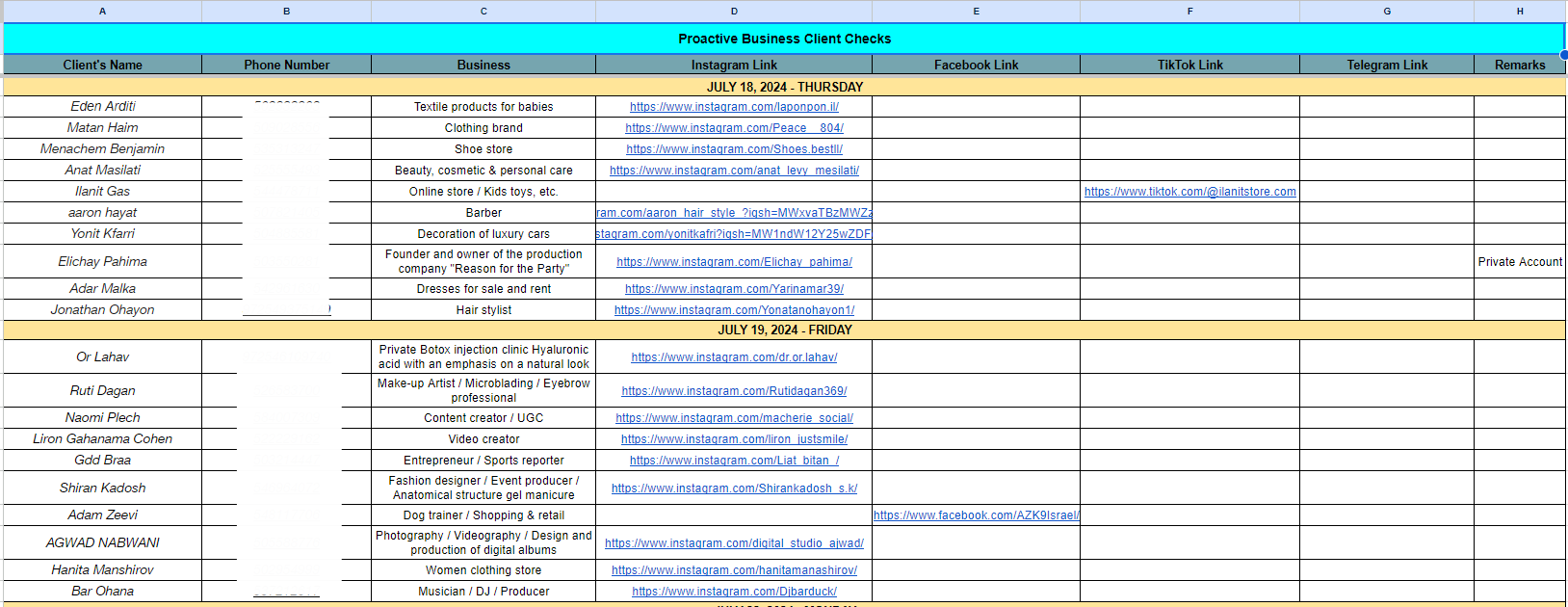This screenshot has height=607, width=1568.
Task: Select the Adar Malka name cell
Action: point(103,288)
